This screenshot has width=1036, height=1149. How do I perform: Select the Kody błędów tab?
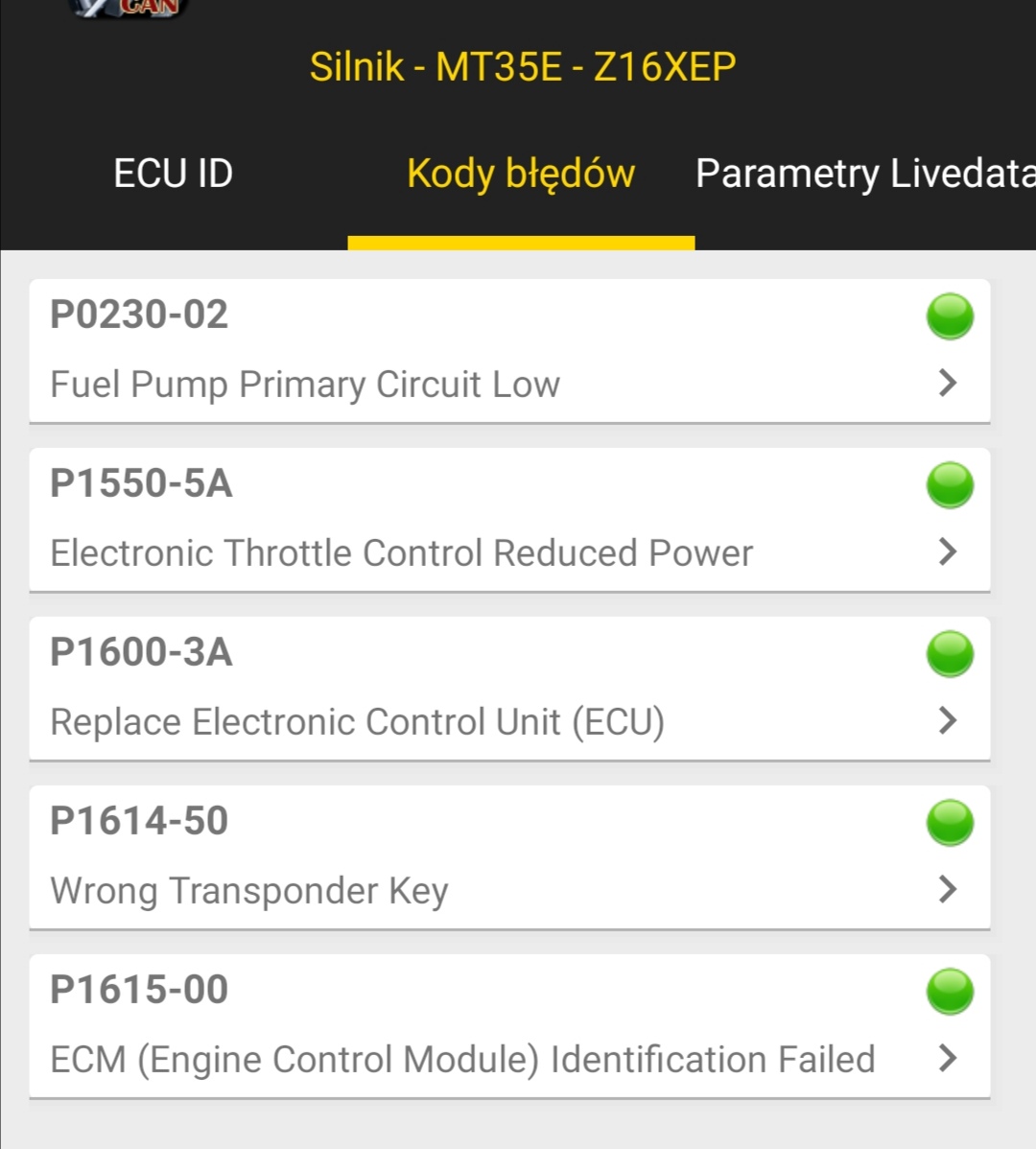tap(521, 174)
